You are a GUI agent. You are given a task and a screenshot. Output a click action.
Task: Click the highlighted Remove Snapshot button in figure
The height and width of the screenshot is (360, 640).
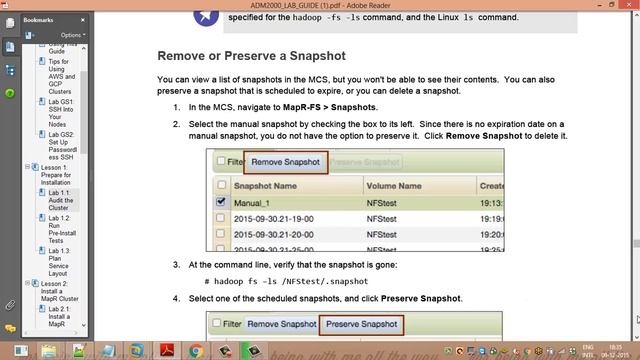point(285,162)
